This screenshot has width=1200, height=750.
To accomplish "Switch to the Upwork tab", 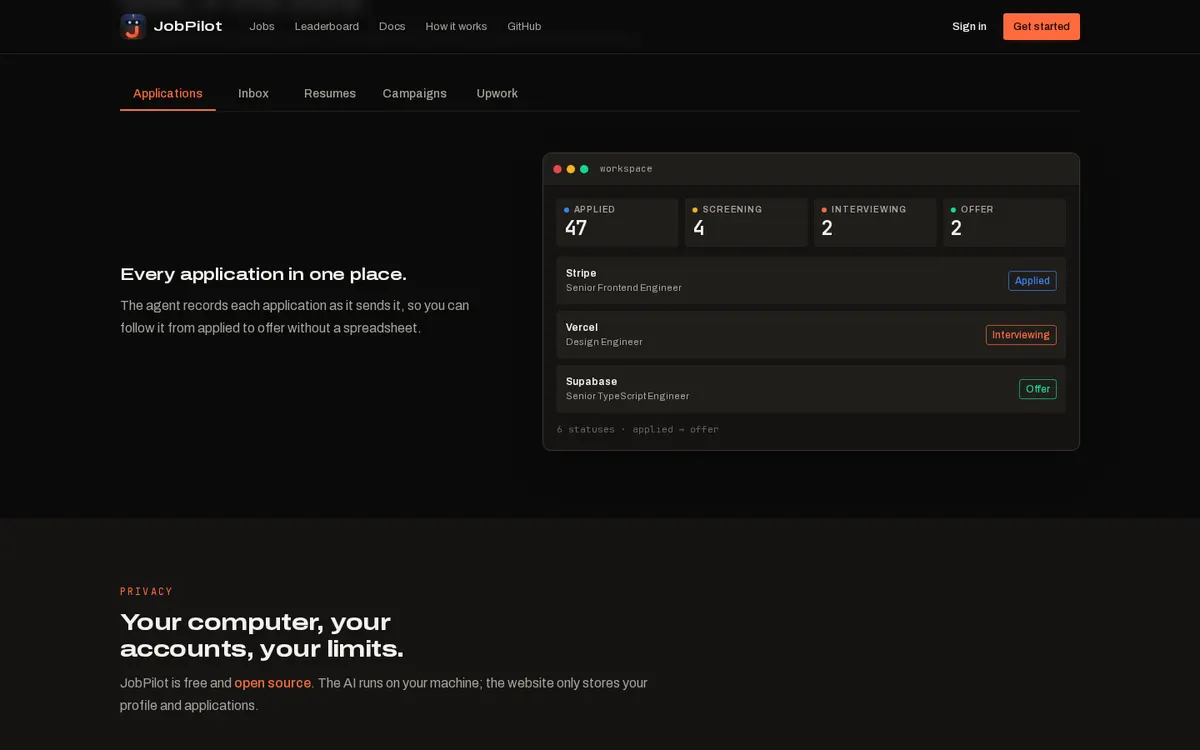I will (x=497, y=93).
